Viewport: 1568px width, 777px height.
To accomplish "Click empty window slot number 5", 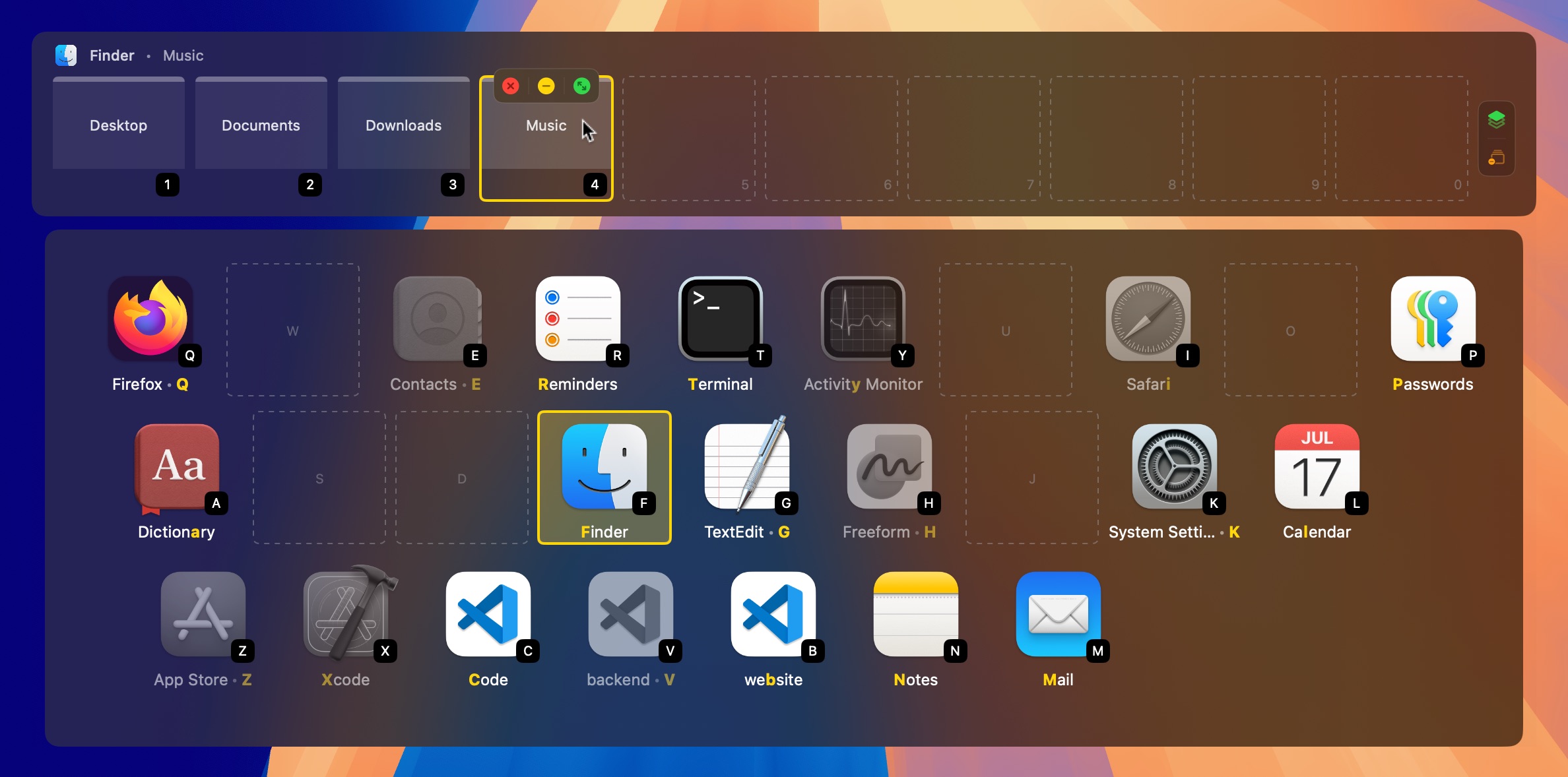I will [x=689, y=139].
